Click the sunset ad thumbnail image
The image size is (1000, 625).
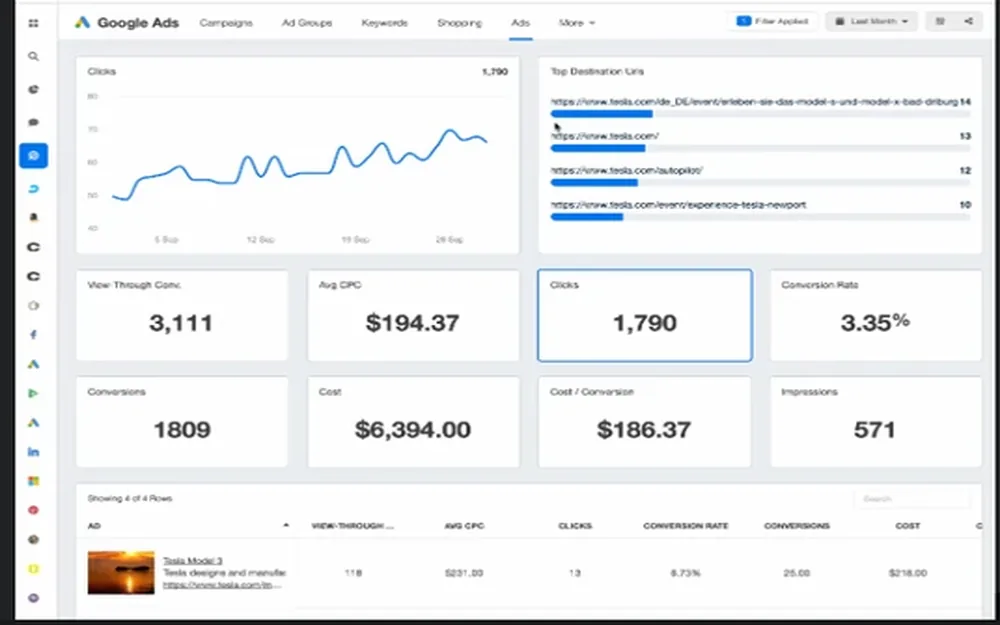click(121, 573)
